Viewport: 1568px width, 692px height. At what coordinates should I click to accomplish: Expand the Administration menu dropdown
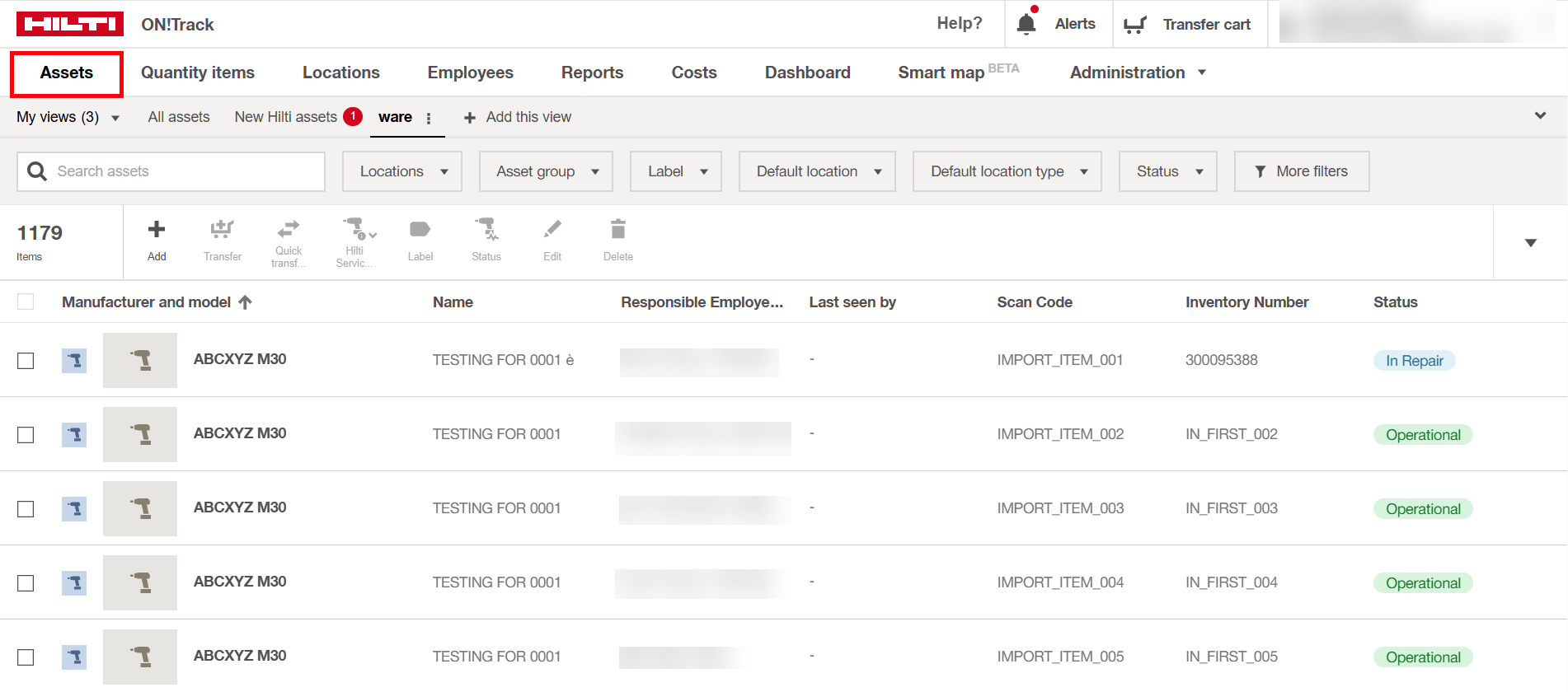pos(1138,72)
